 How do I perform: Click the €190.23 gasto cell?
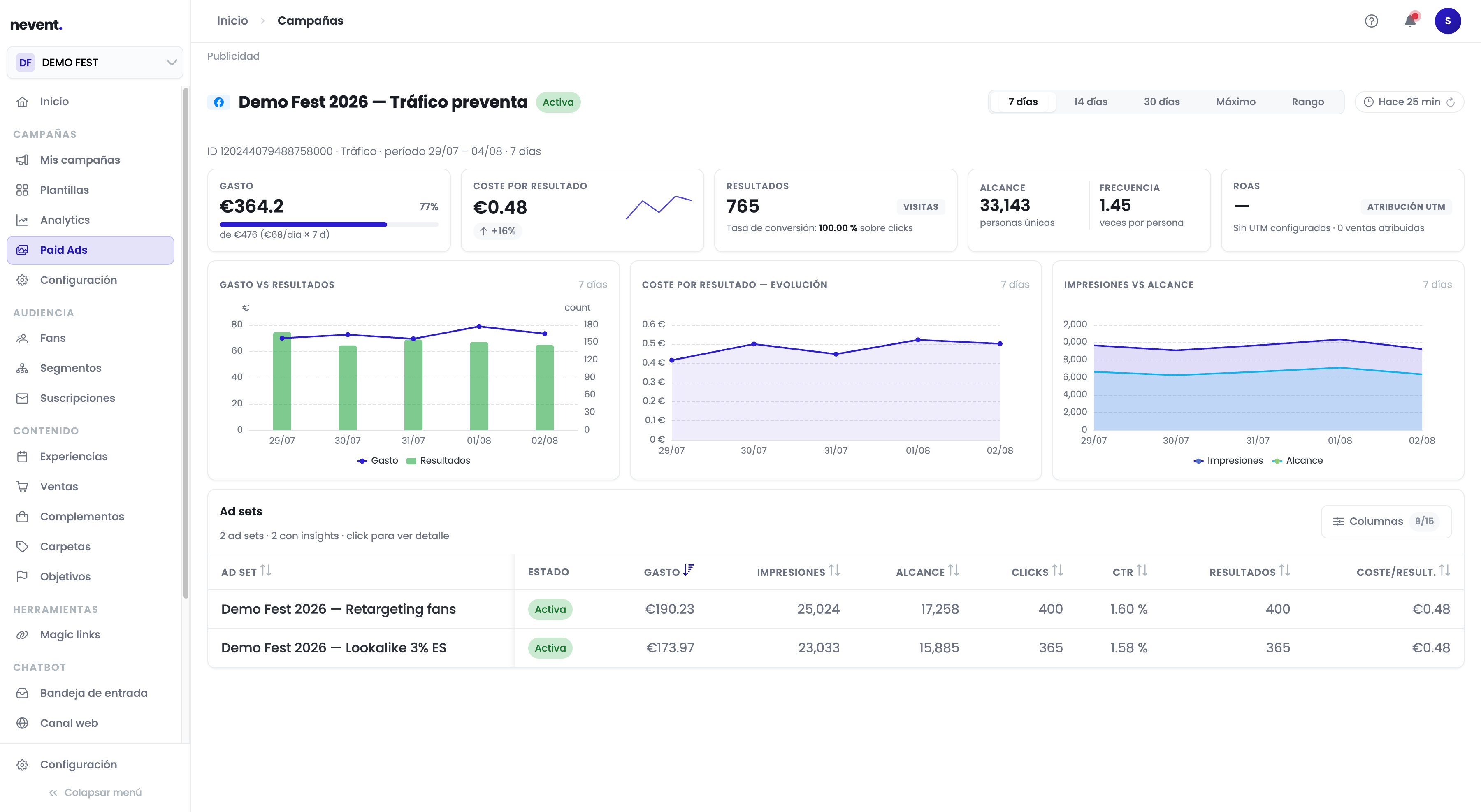pyautogui.click(x=669, y=609)
